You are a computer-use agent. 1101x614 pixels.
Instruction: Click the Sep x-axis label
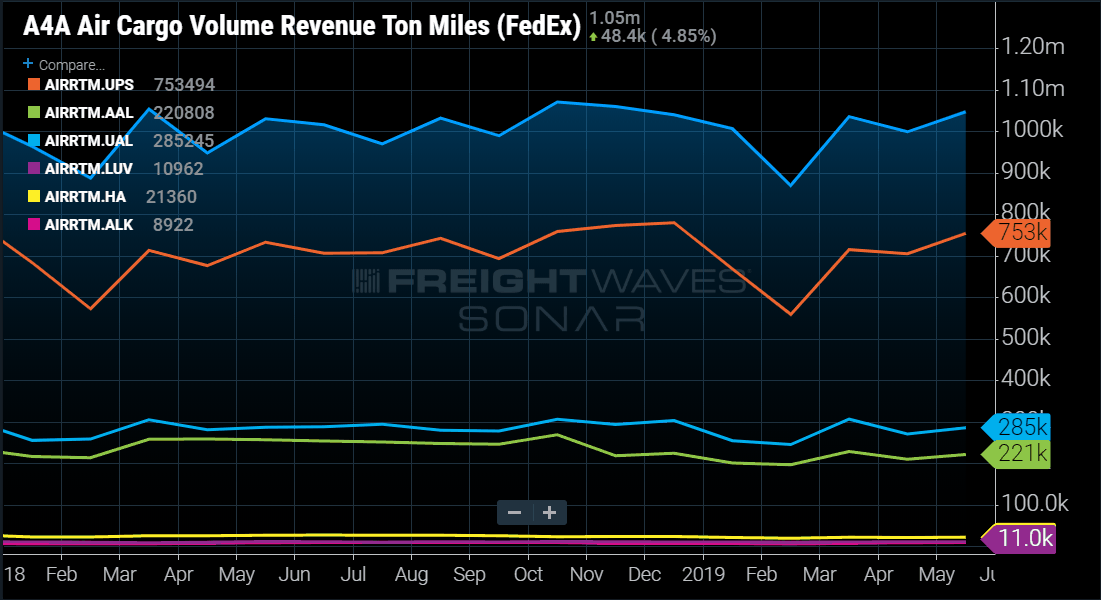pyautogui.click(x=470, y=575)
